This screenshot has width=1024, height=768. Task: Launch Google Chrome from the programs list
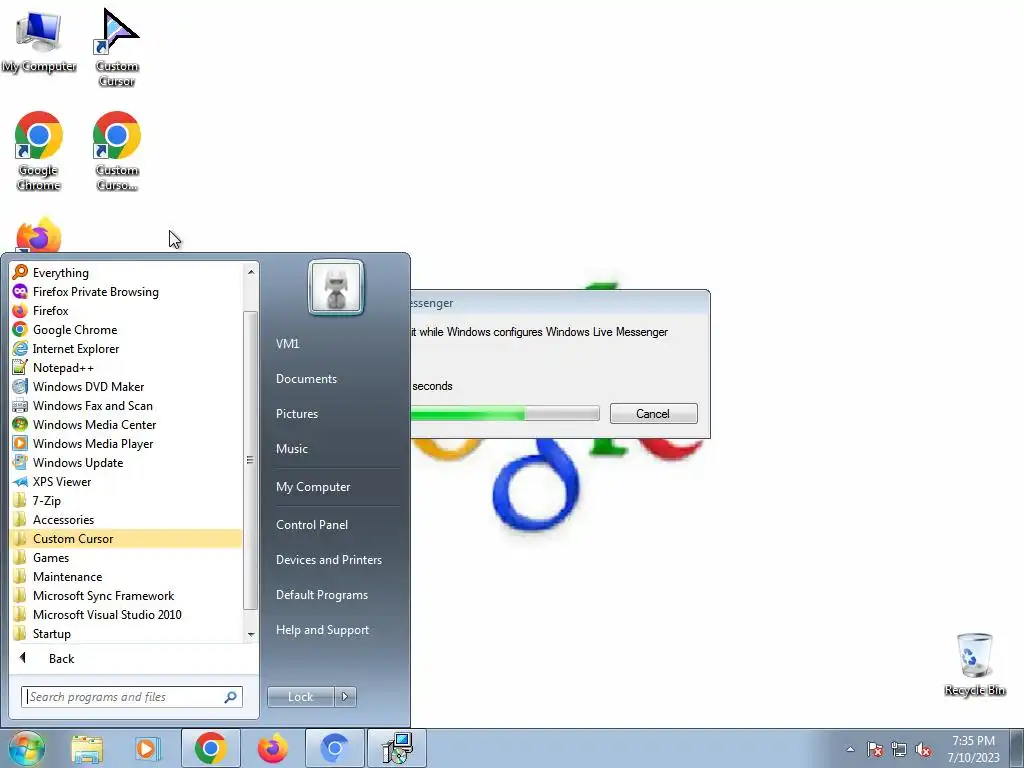pos(127,329)
